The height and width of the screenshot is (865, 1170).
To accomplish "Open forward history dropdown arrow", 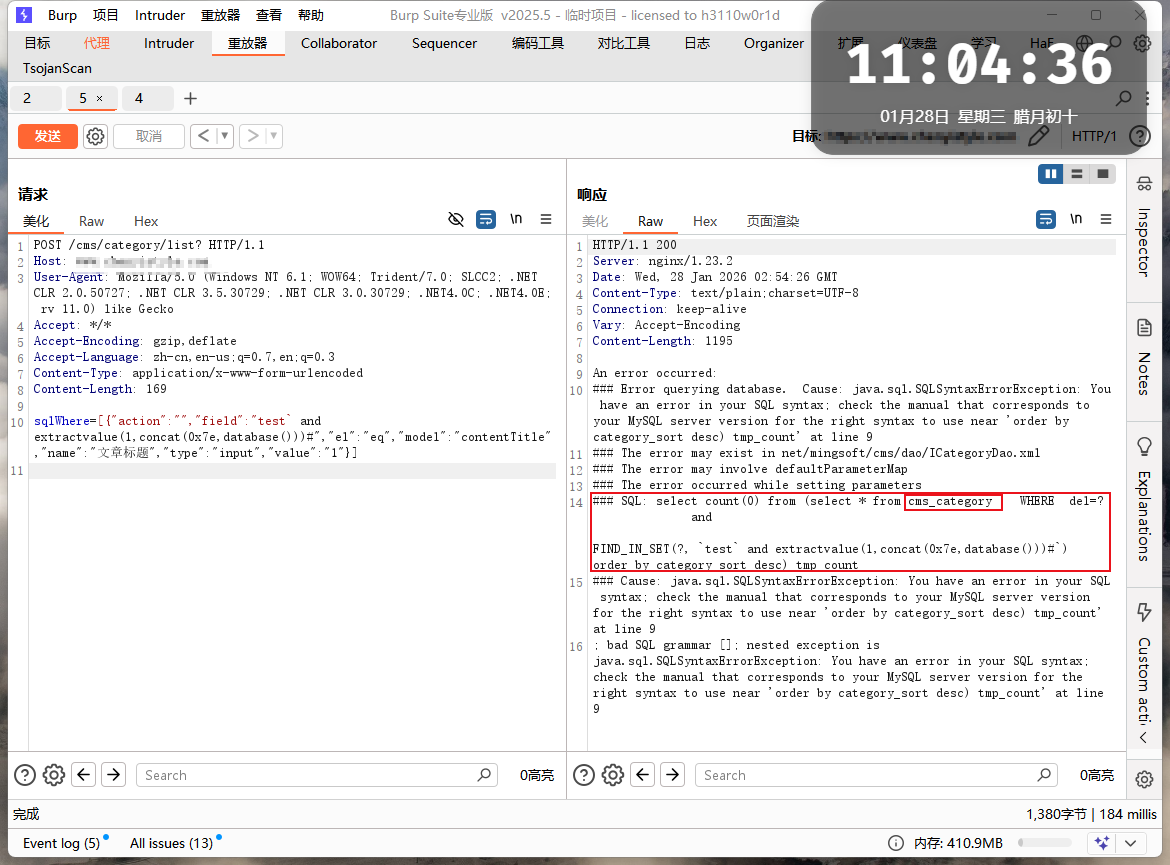I will point(274,136).
